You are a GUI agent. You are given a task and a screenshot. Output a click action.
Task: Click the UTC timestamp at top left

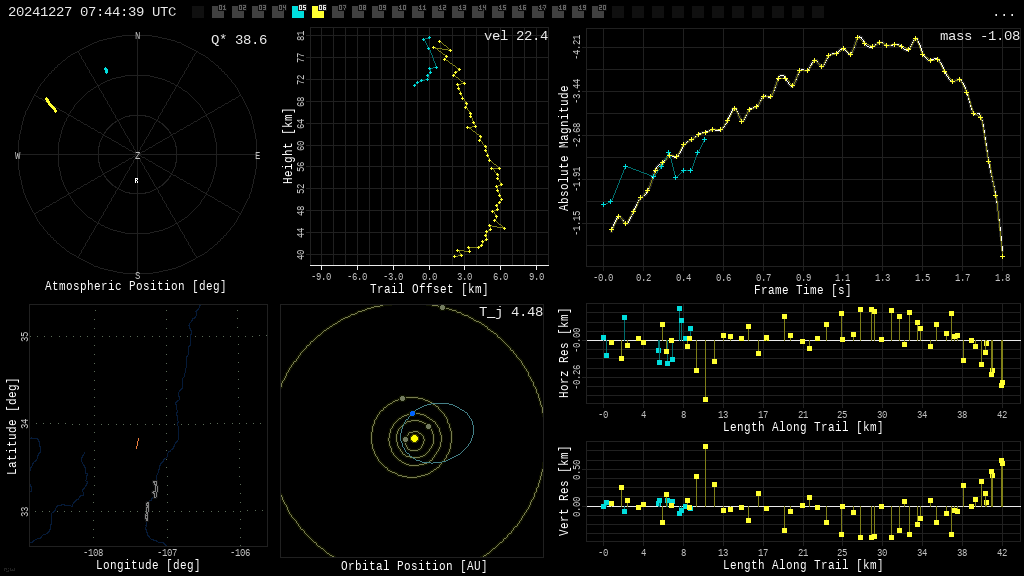[92, 12]
